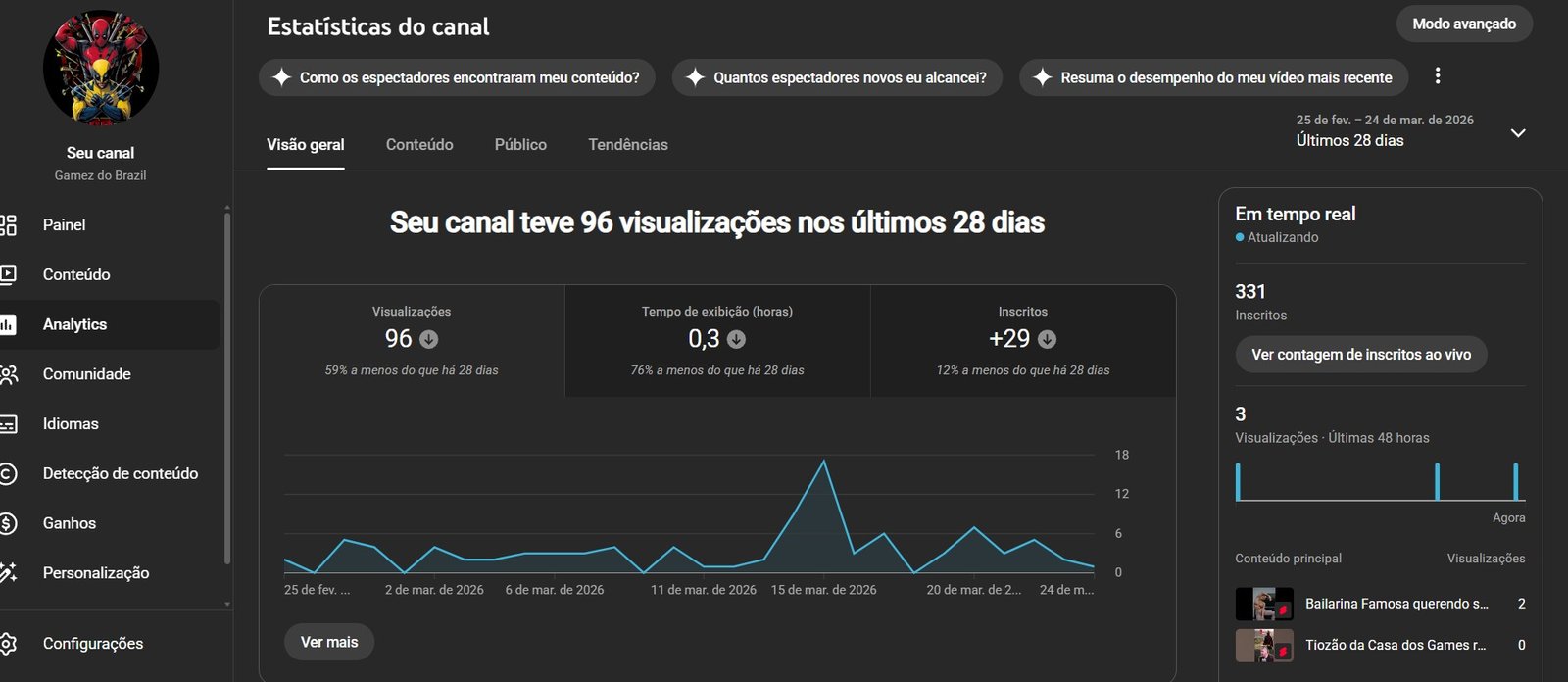The width and height of the screenshot is (1568, 682).
Task: Click sparkle icon on 'Resuma o desempenho' chip
Action: (1043, 77)
